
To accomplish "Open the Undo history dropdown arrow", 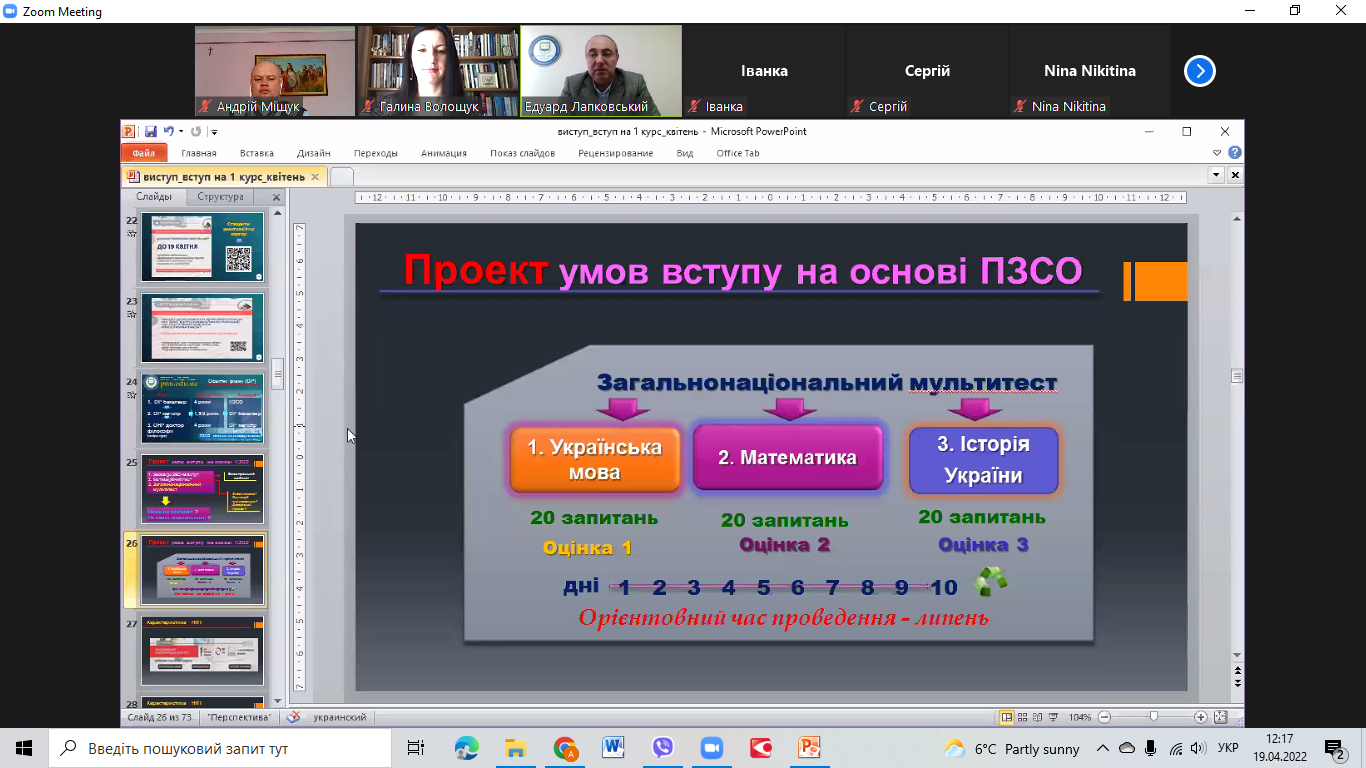I will point(181,132).
